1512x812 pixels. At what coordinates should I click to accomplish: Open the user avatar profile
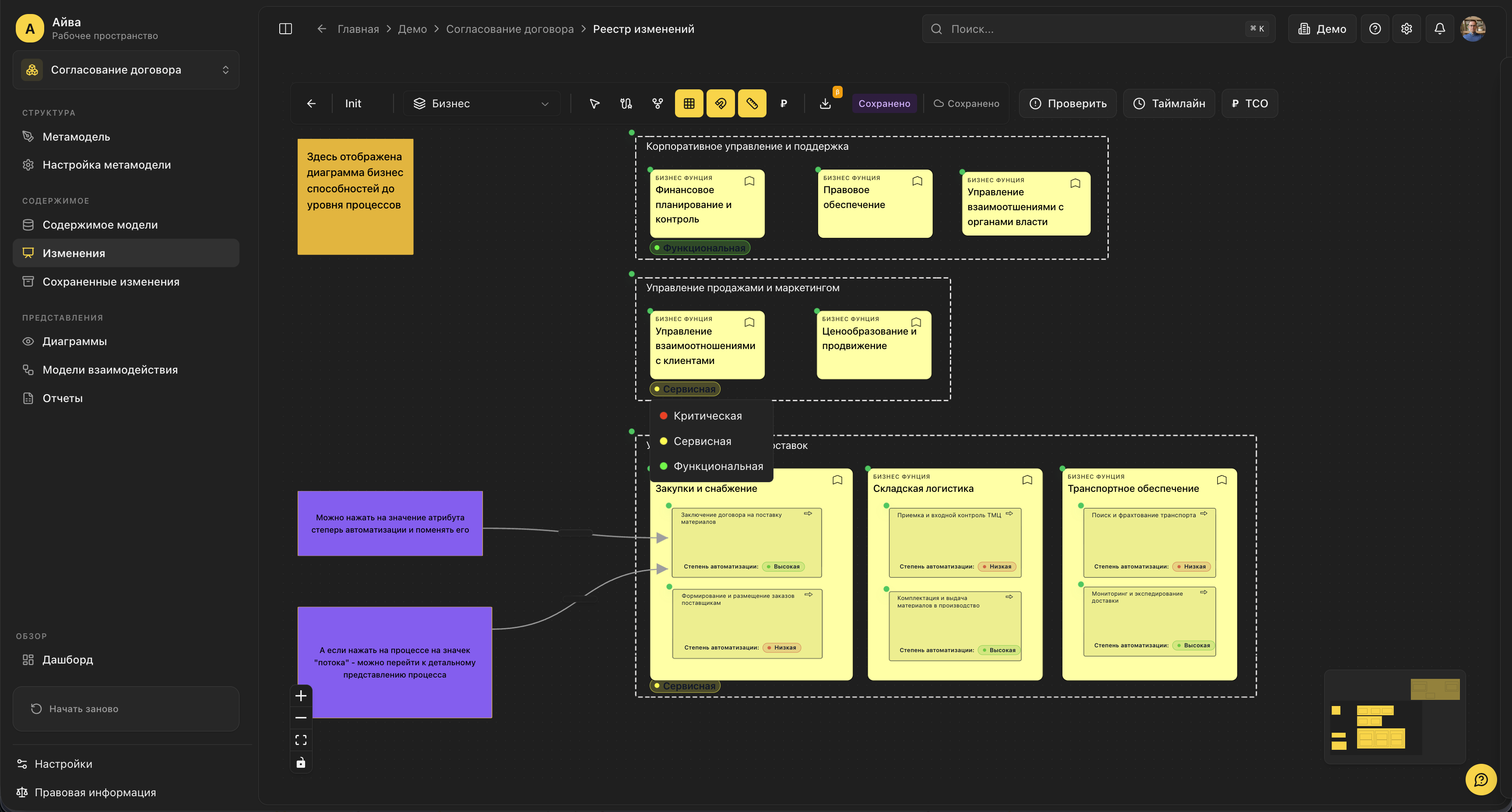click(x=1473, y=29)
